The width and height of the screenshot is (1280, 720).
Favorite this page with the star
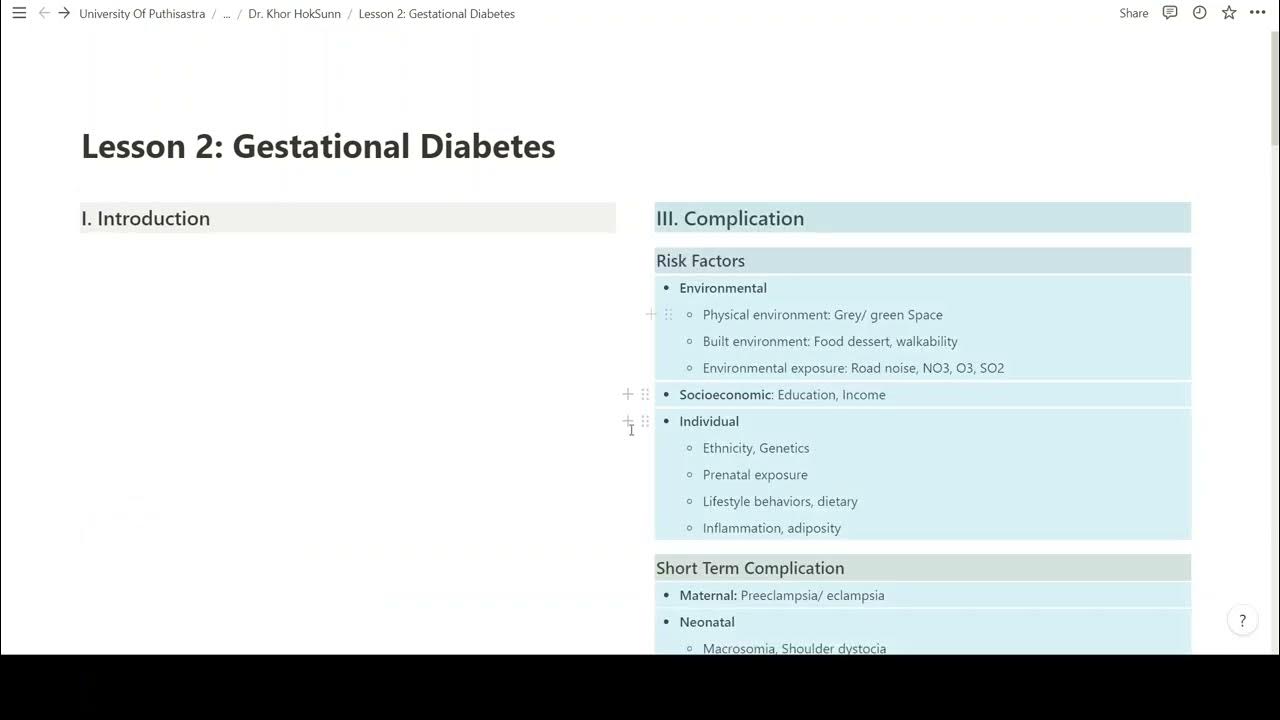coord(1229,13)
